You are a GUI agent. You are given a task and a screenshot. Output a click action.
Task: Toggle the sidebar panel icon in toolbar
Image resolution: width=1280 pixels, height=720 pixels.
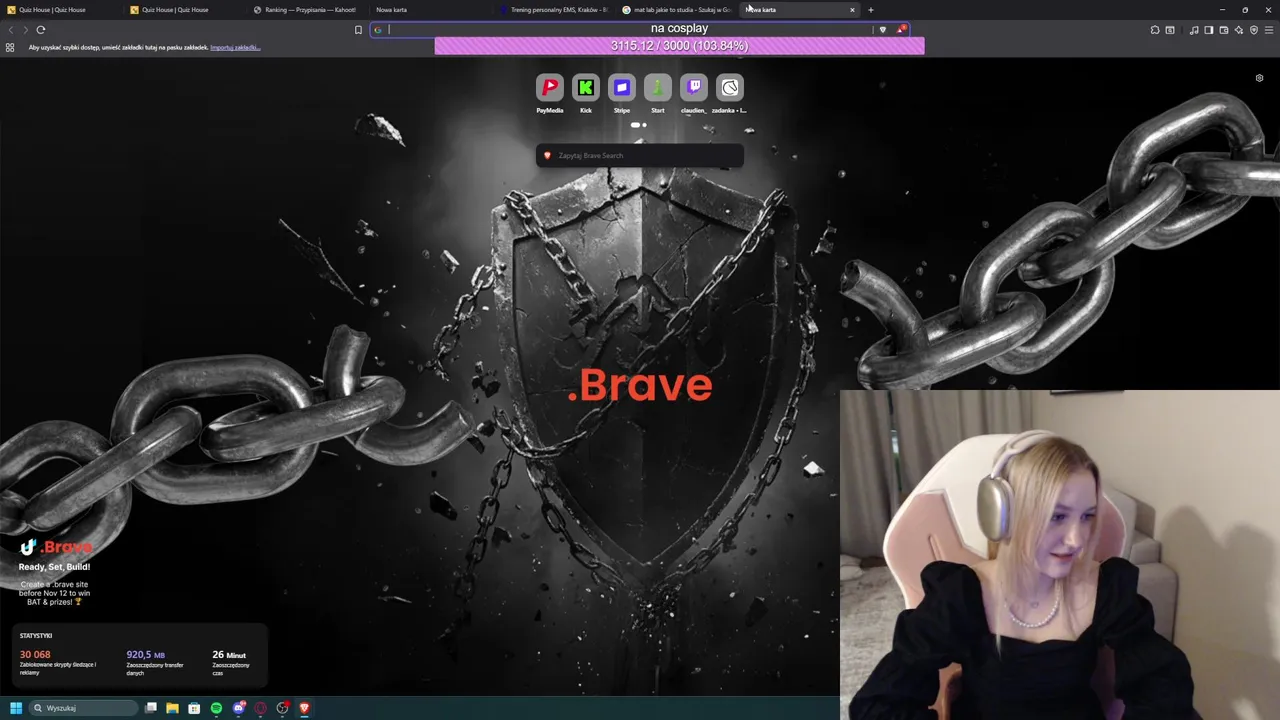pyautogui.click(x=1208, y=30)
